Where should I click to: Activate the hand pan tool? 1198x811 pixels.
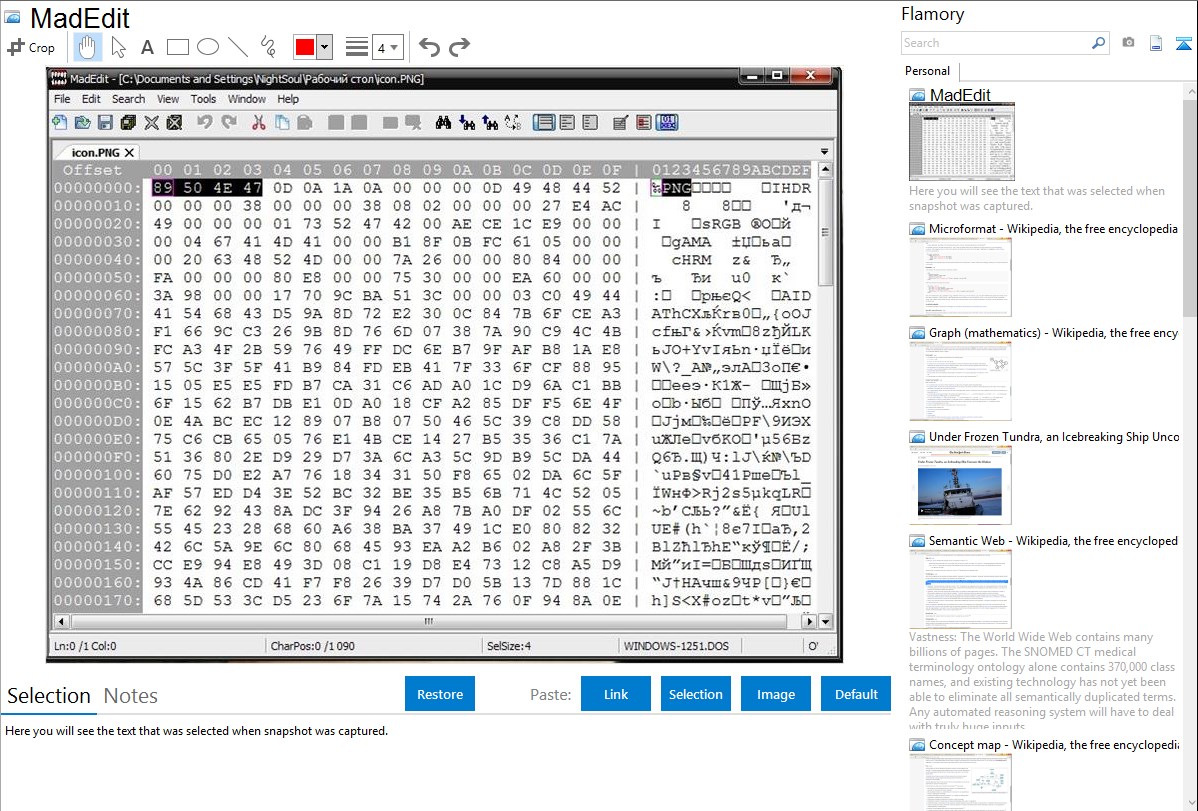pyautogui.click(x=87, y=47)
